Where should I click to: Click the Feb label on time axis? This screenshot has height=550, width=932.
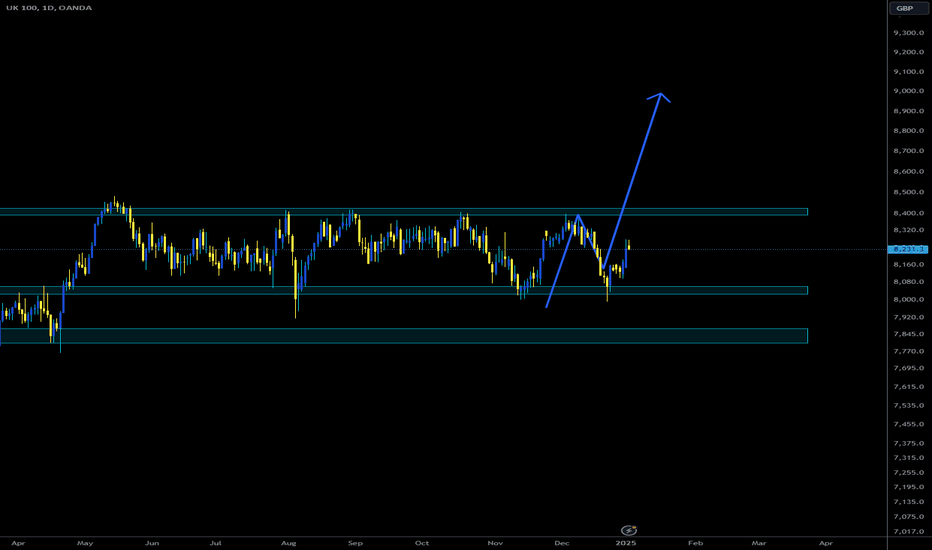click(x=695, y=543)
